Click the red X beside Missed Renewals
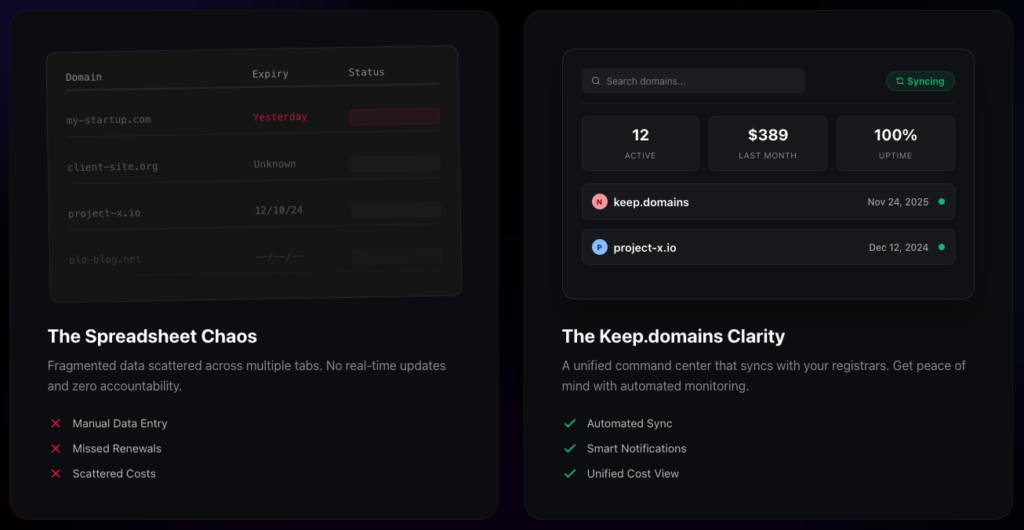The width and height of the screenshot is (1024, 530). (55, 449)
